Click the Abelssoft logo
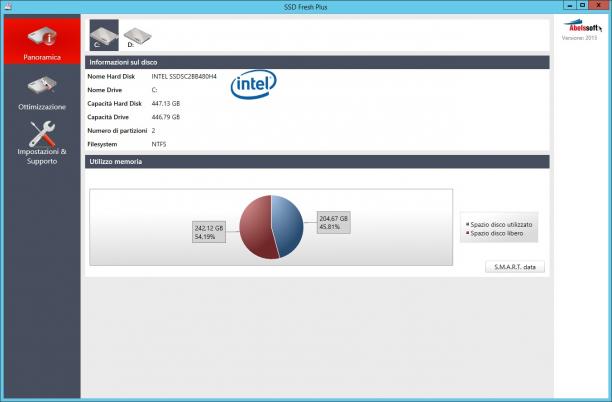The height and width of the screenshot is (402, 612). (582, 26)
